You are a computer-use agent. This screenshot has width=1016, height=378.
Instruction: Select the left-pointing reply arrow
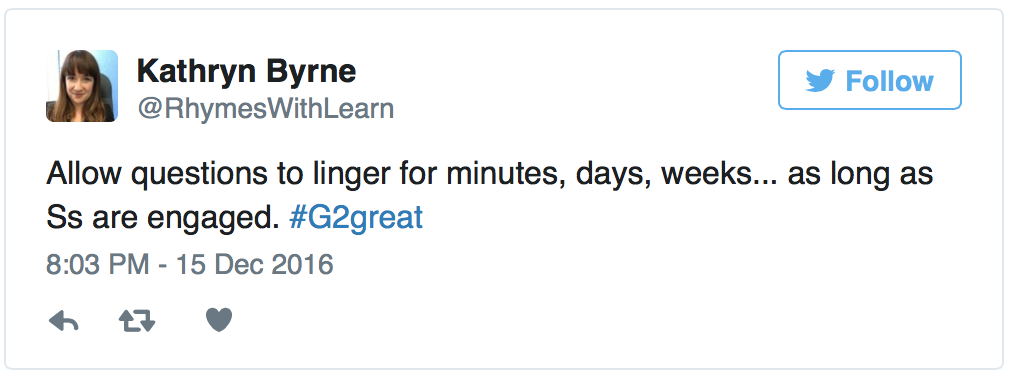coord(64,320)
